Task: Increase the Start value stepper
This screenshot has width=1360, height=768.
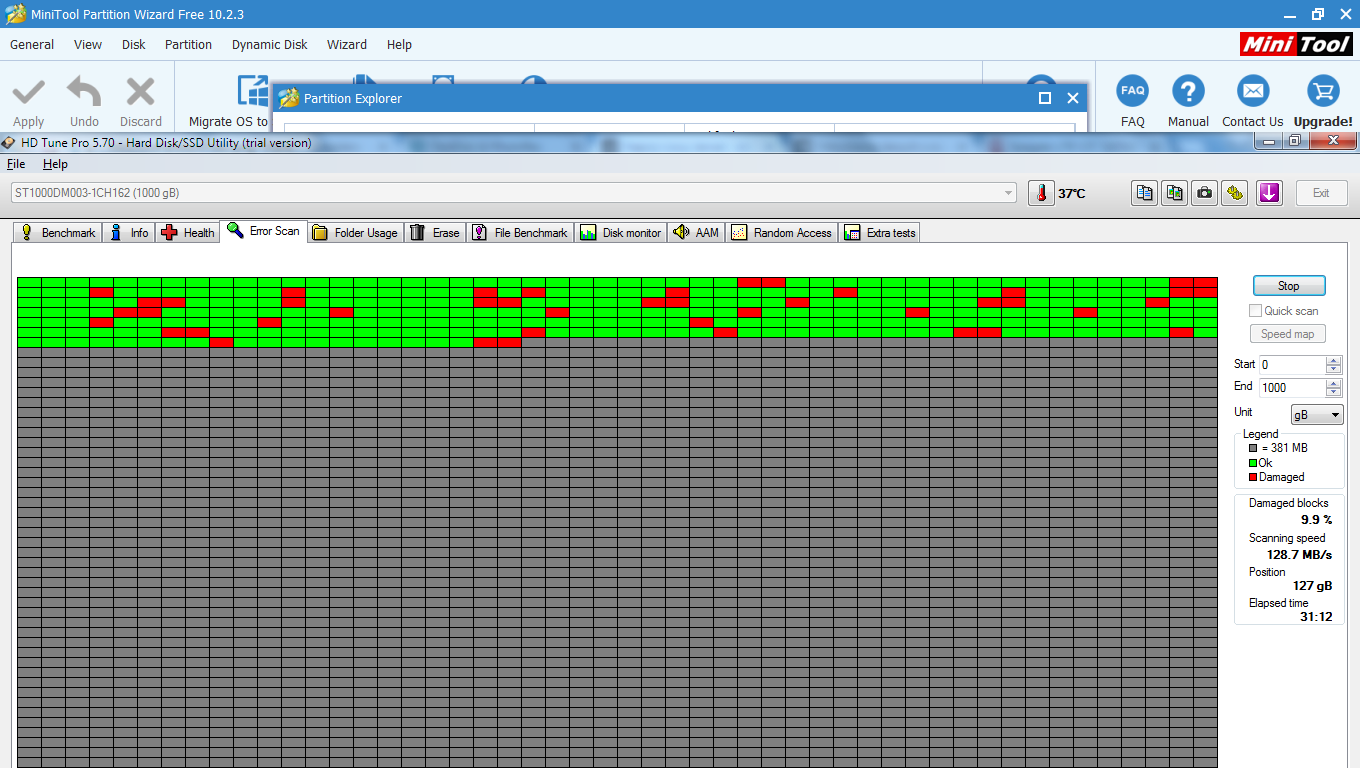Action: click(x=1334, y=361)
